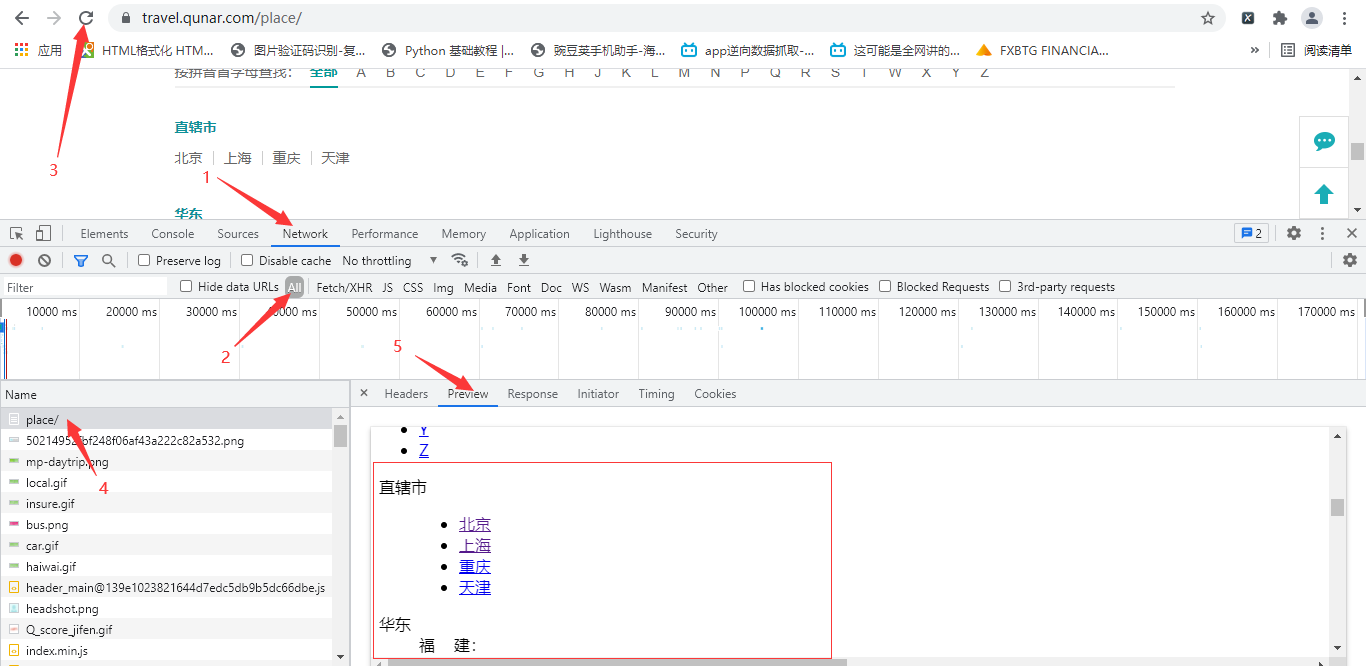Clear the network log icon
The image size is (1366, 666).
44,260
